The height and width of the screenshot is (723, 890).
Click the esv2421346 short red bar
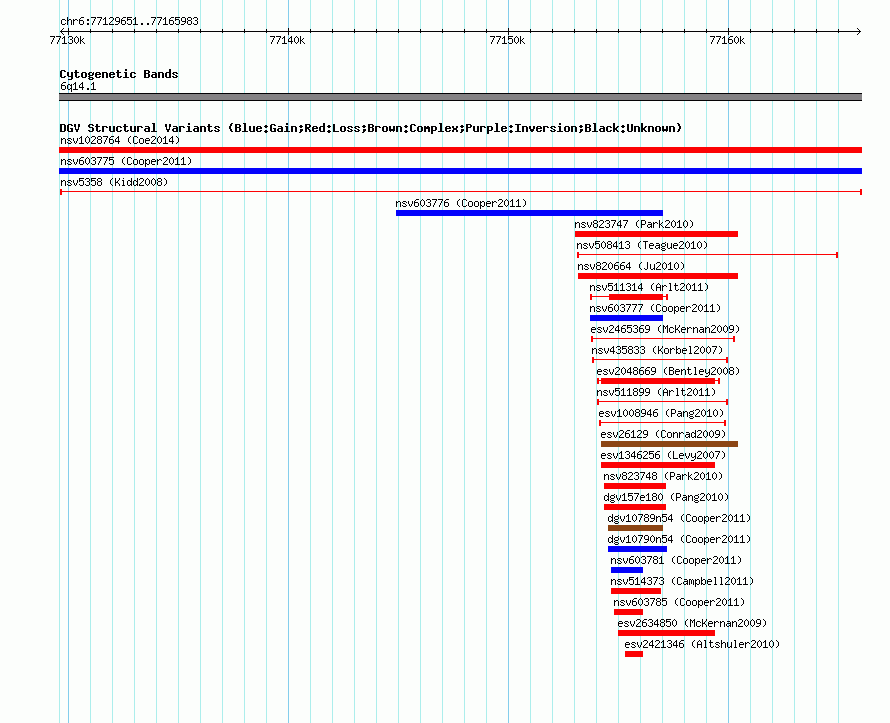[634, 654]
